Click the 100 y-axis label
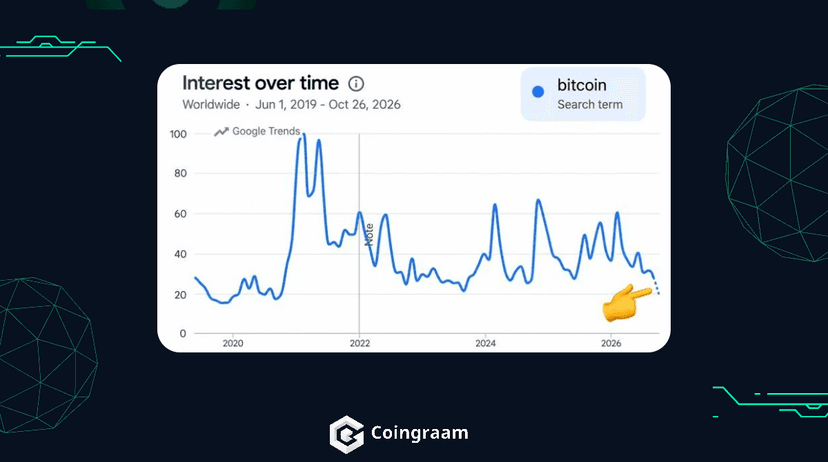 pyautogui.click(x=178, y=134)
